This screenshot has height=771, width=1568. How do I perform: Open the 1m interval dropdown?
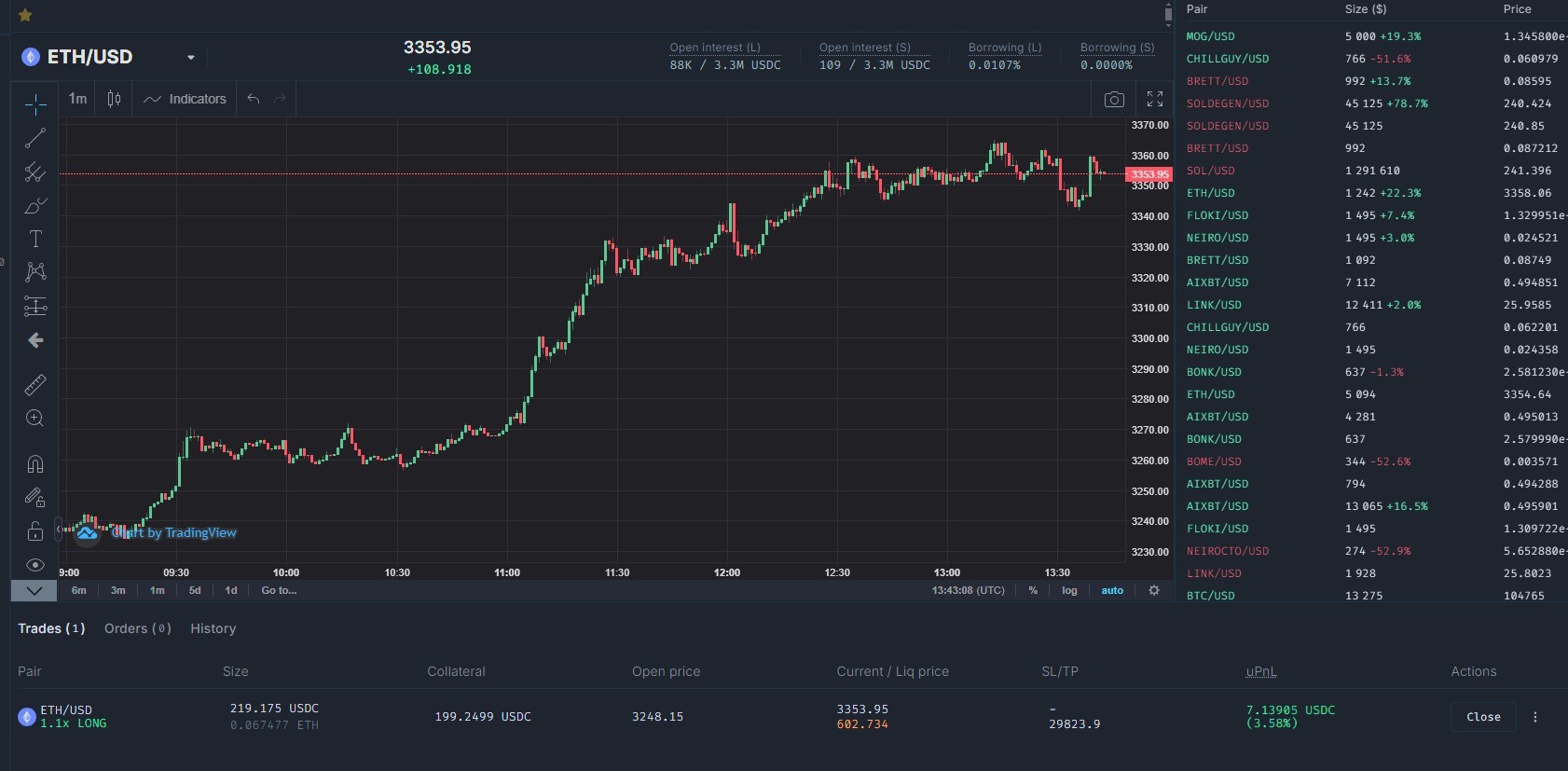click(x=77, y=99)
